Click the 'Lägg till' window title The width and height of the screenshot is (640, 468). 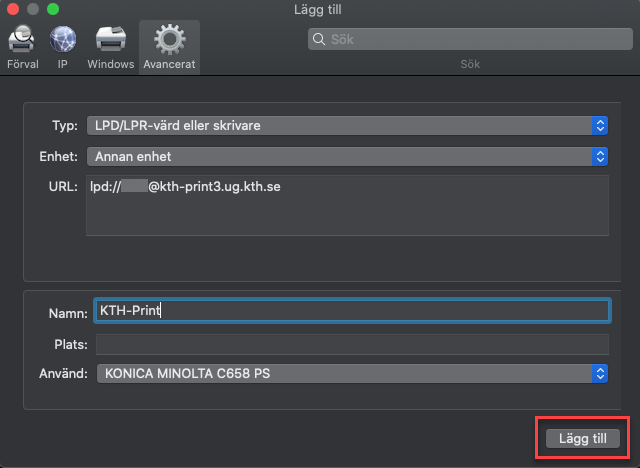(320, 9)
